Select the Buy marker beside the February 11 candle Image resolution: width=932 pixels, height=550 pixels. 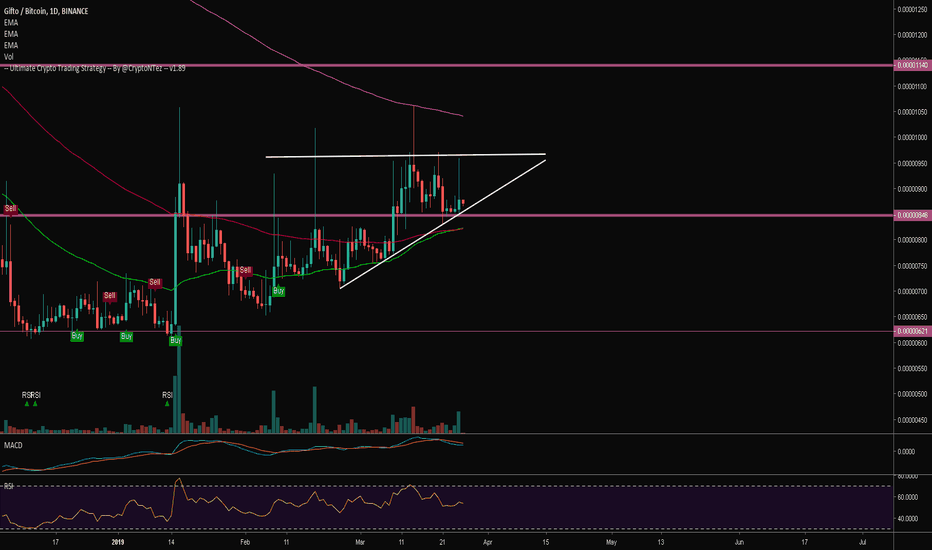coord(279,291)
